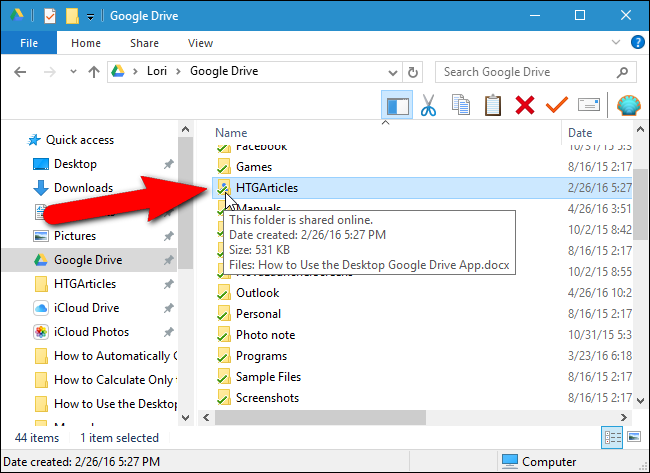Click the search magnifier icon
Viewport: 650px width, 473px height.
[622, 73]
